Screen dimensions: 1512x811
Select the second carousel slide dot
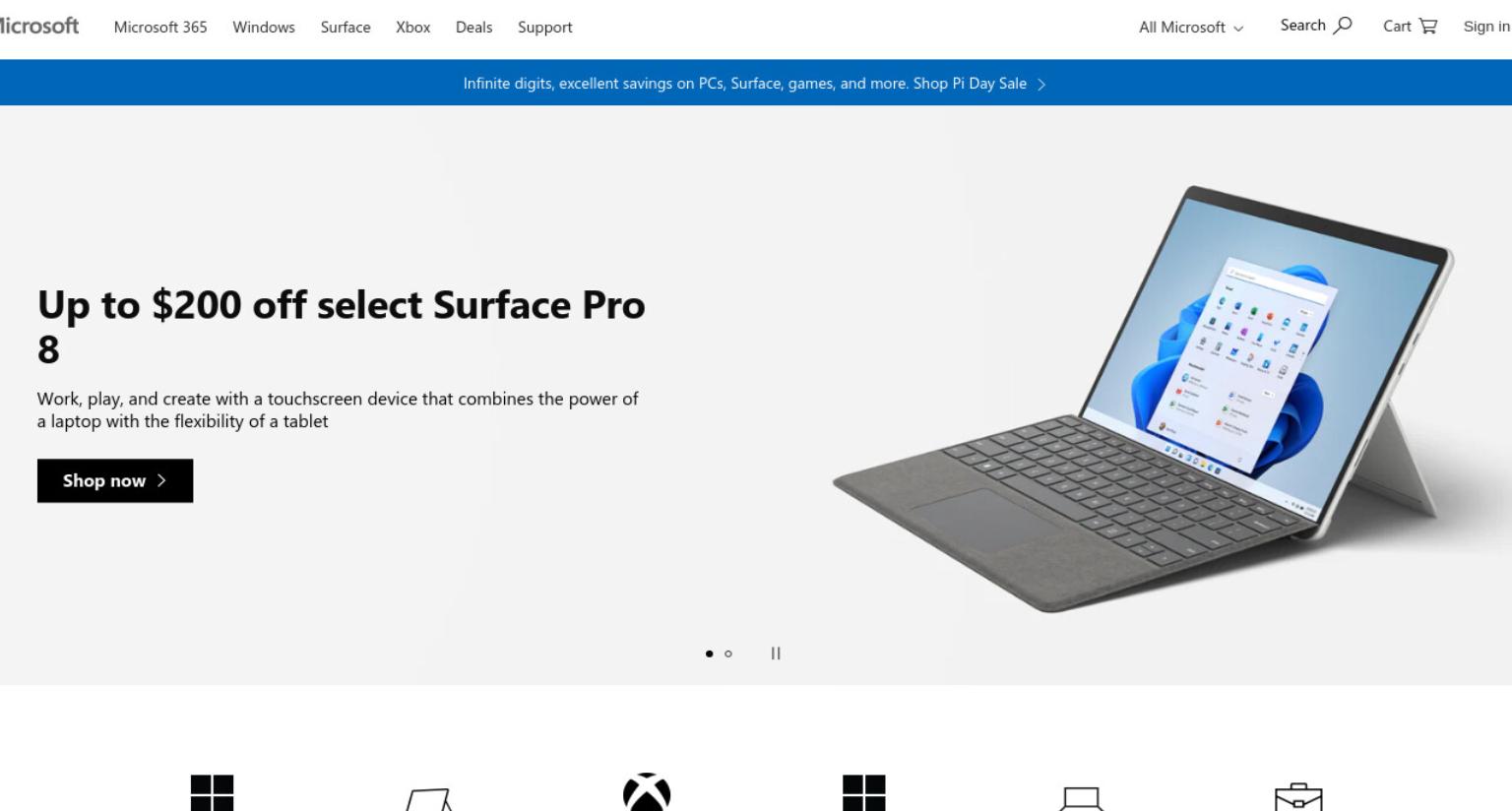[x=728, y=654]
